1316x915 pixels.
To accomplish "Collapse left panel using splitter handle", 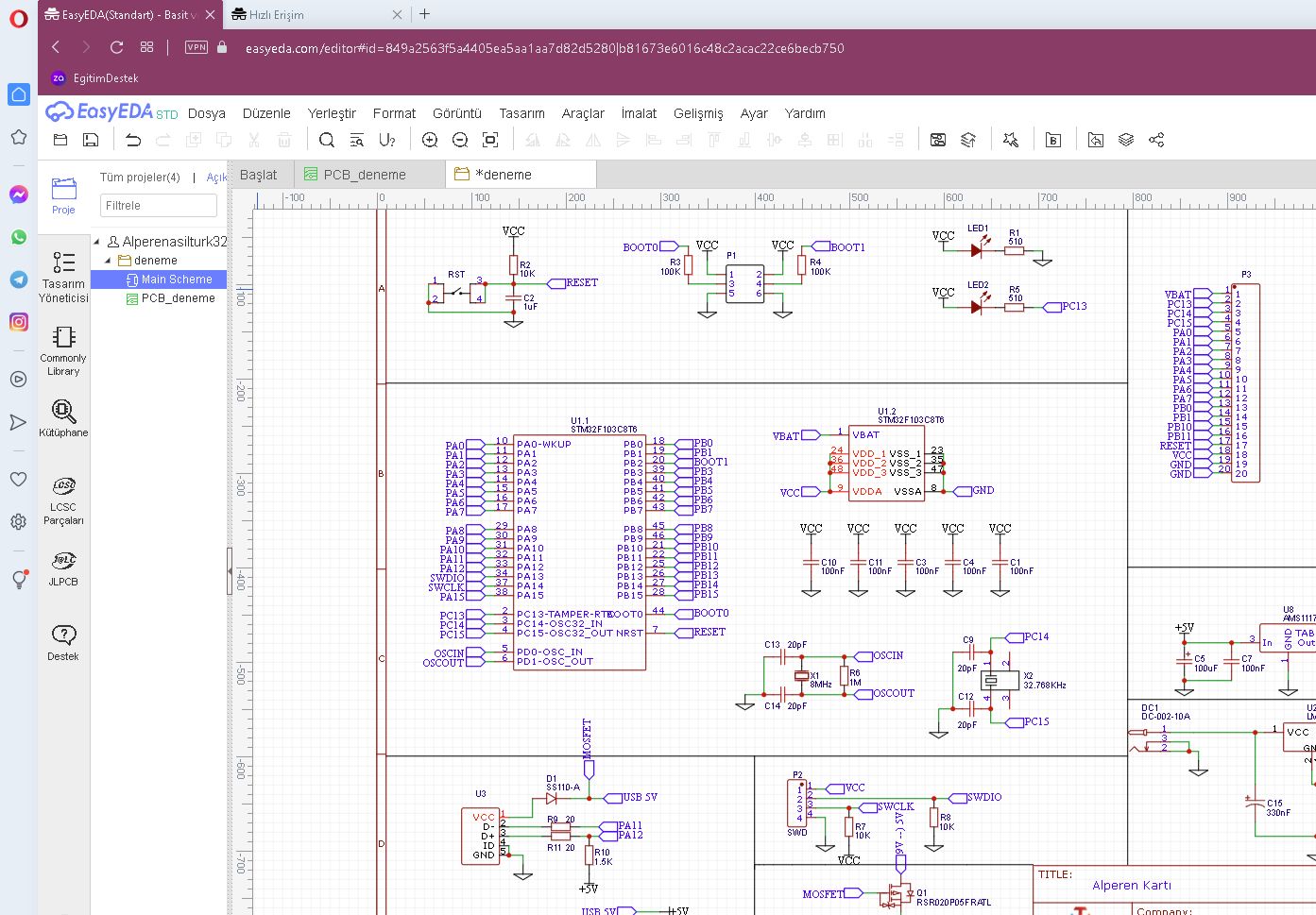I will [x=230, y=570].
